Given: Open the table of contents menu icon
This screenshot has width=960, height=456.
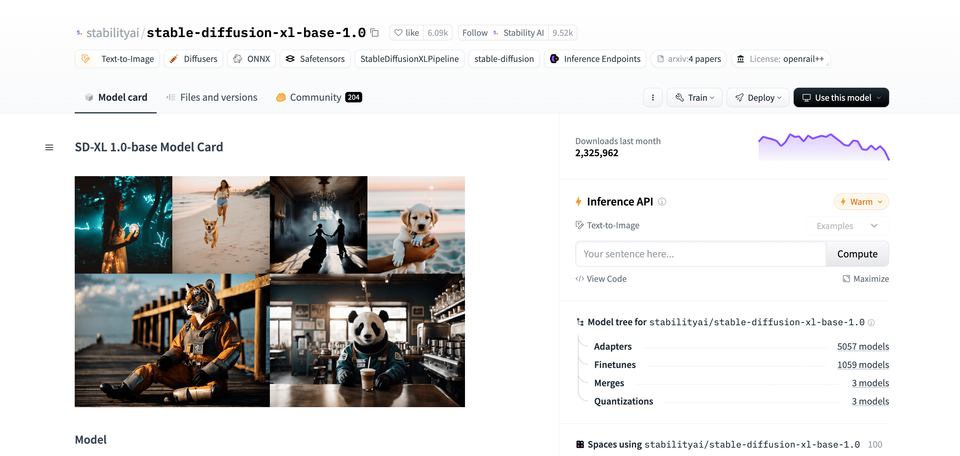Looking at the screenshot, I should coord(49,147).
